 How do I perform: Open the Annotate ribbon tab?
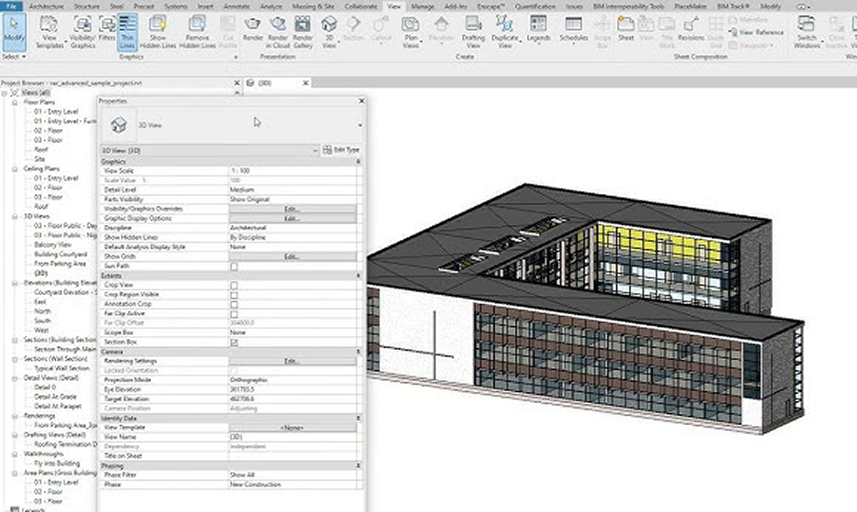tap(237, 7)
